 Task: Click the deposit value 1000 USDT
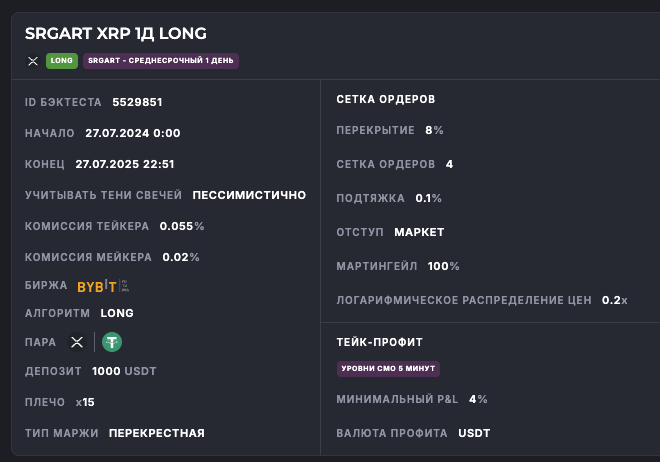[124, 372]
